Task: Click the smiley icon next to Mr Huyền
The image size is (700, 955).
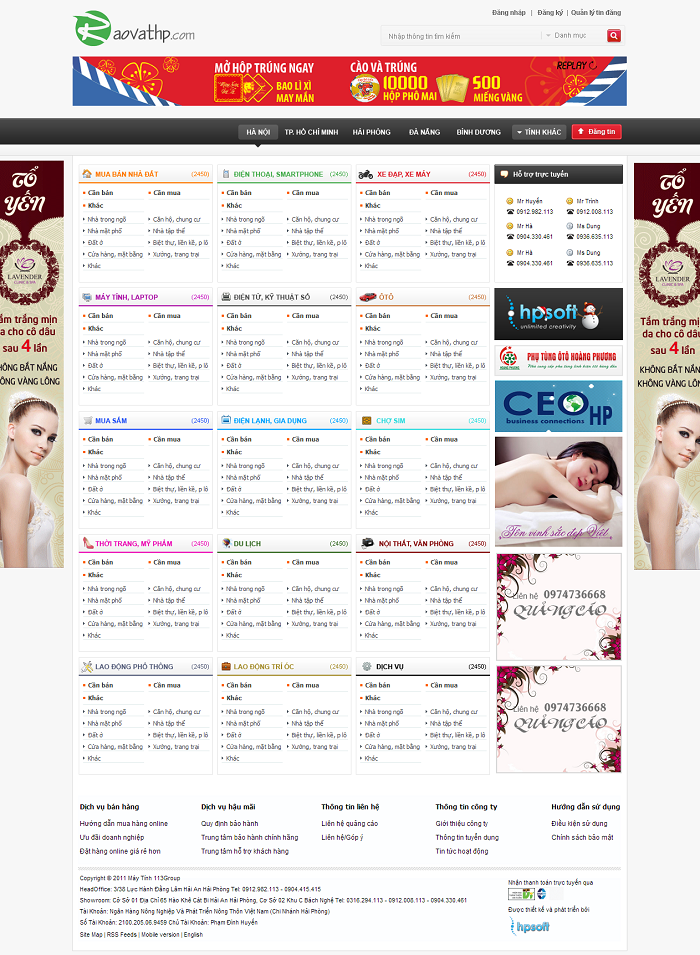Action: click(510, 201)
